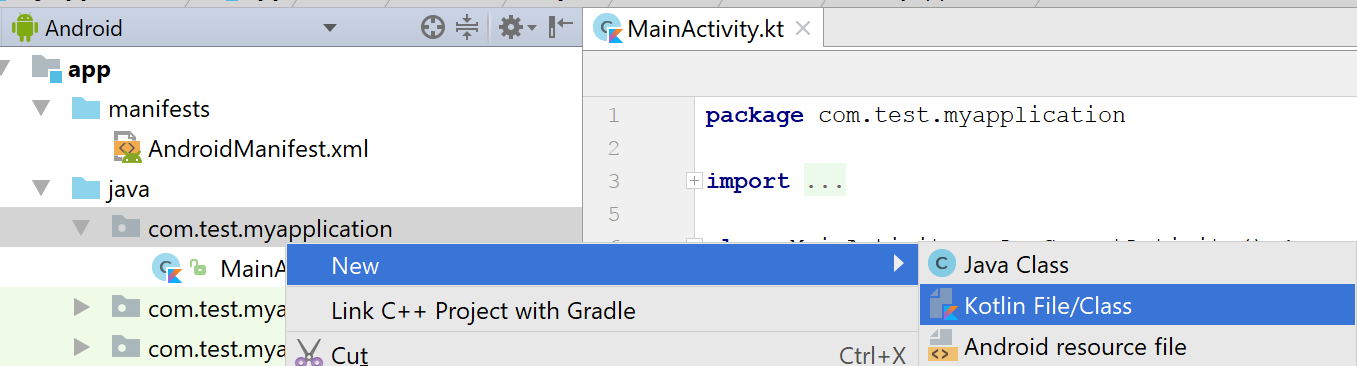Image resolution: width=1357 pixels, height=366 pixels.
Task: Select AndroidManifest.xml in the project tree
Action: click(258, 150)
